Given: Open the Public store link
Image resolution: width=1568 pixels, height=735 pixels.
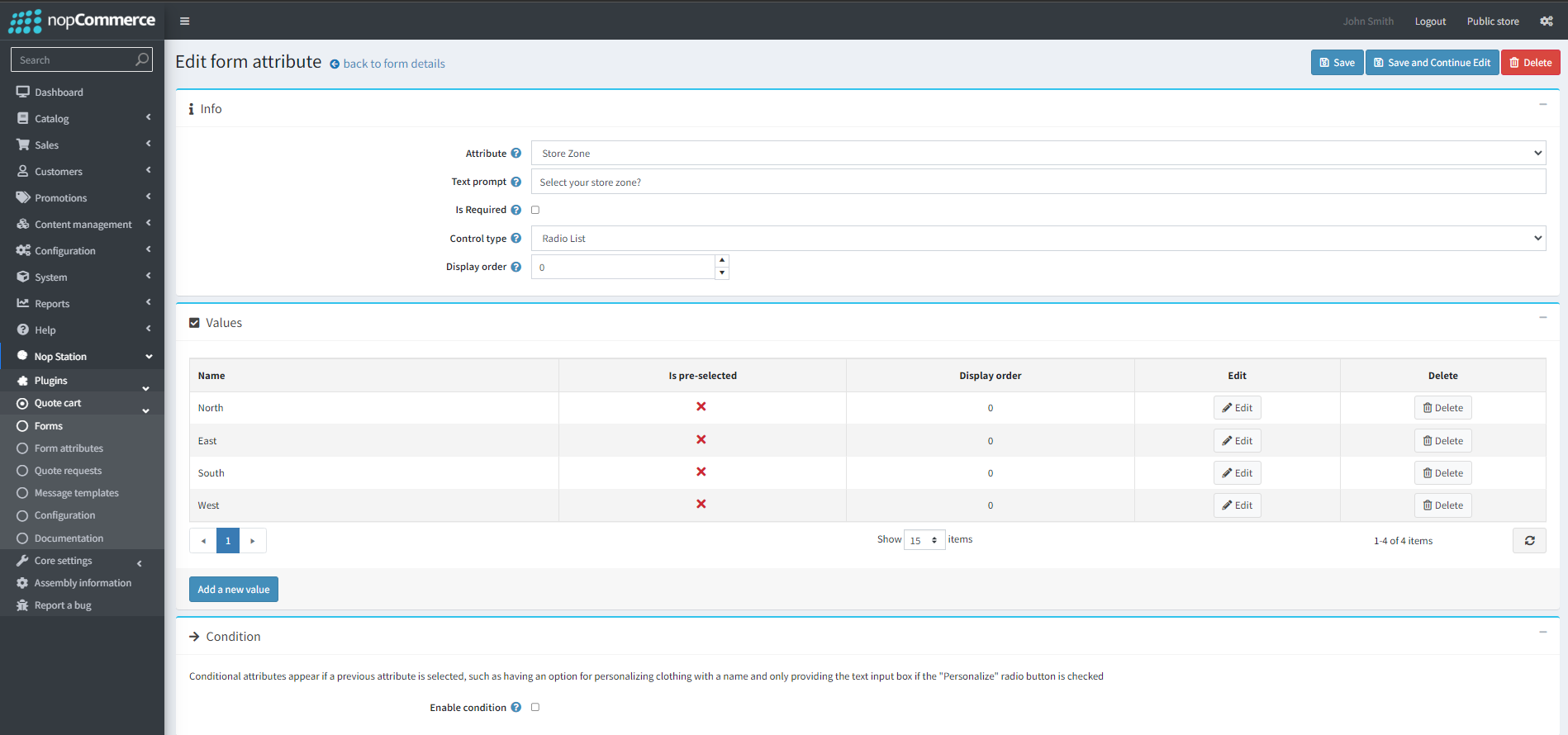Looking at the screenshot, I should 1493,21.
